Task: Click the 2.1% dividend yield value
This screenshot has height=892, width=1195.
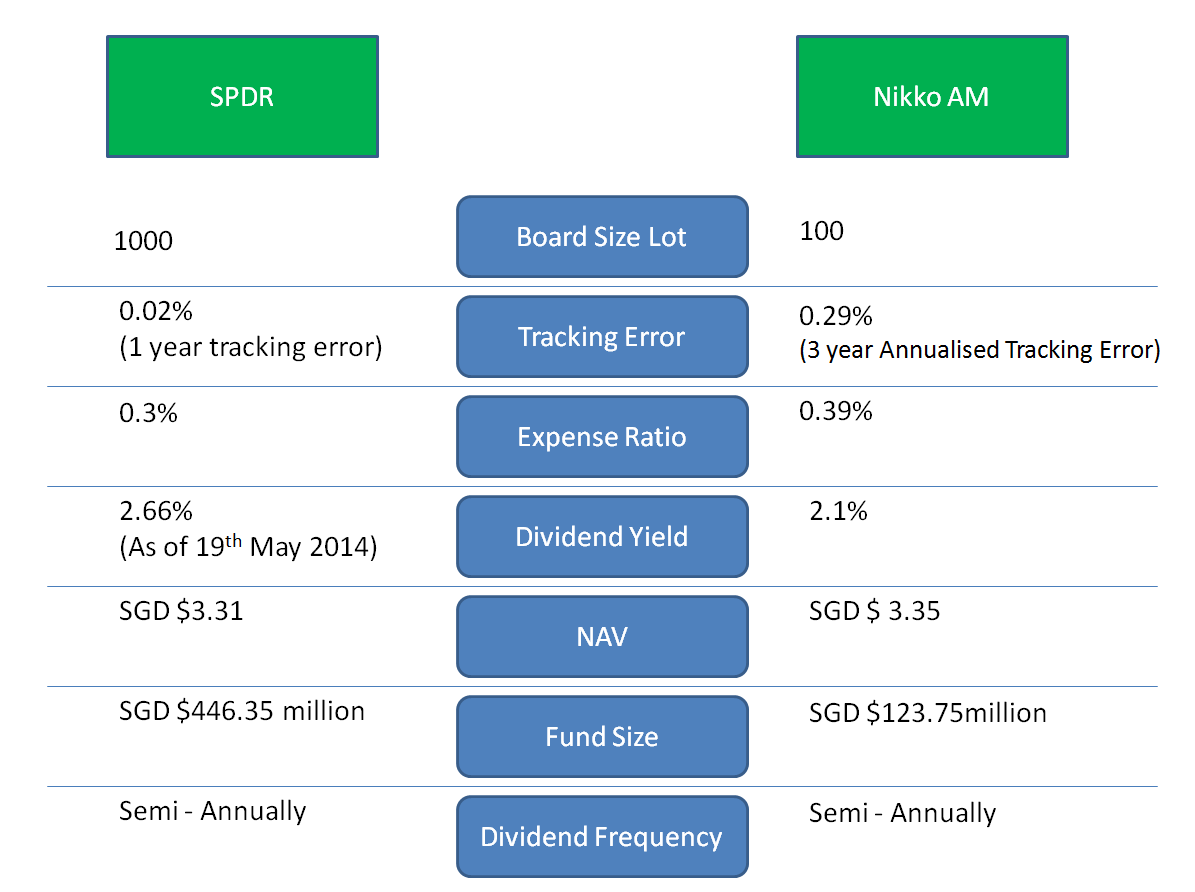Action: (x=838, y=511)
